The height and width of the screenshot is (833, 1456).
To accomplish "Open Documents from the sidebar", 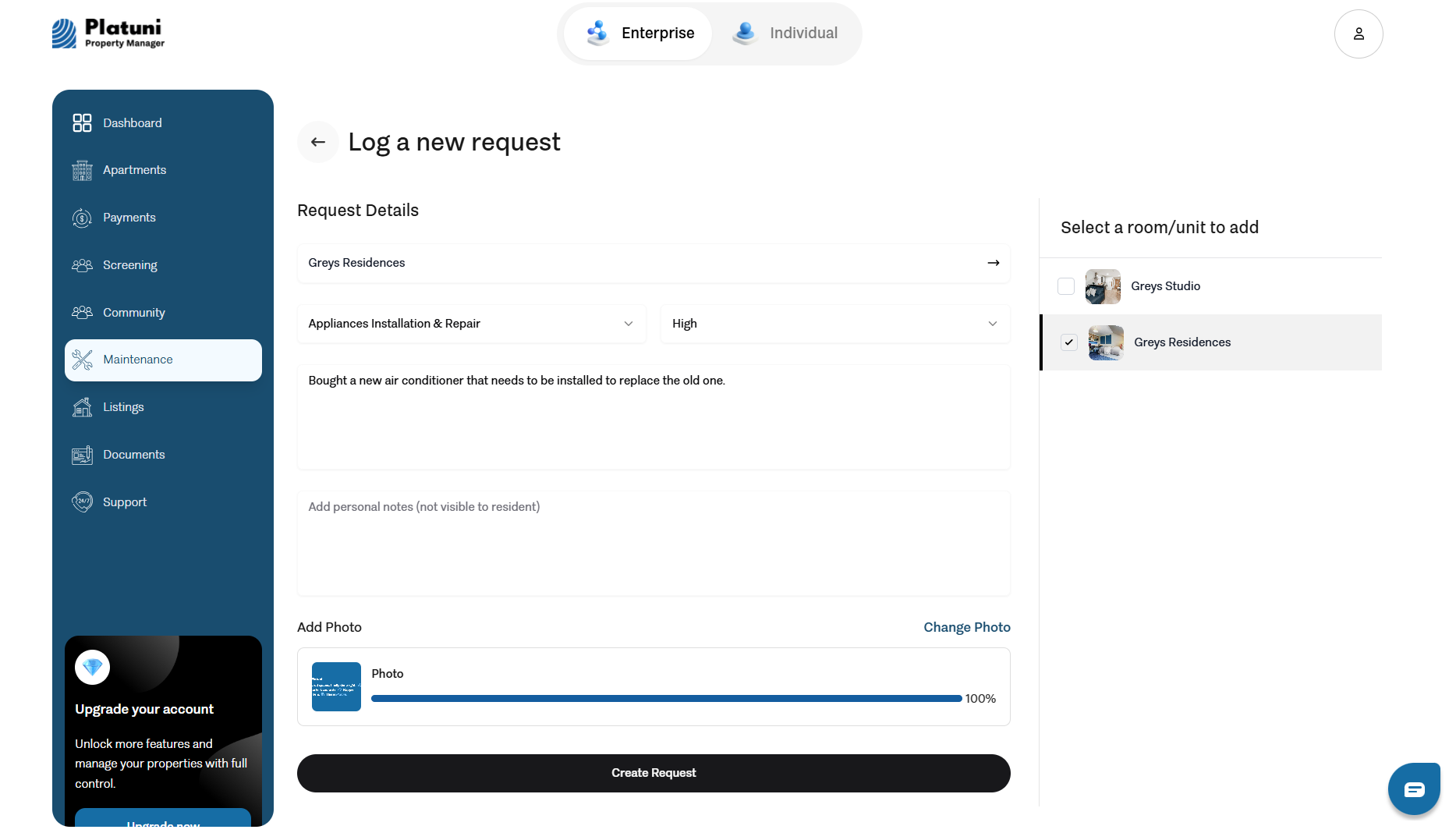I will coord(163,455).
